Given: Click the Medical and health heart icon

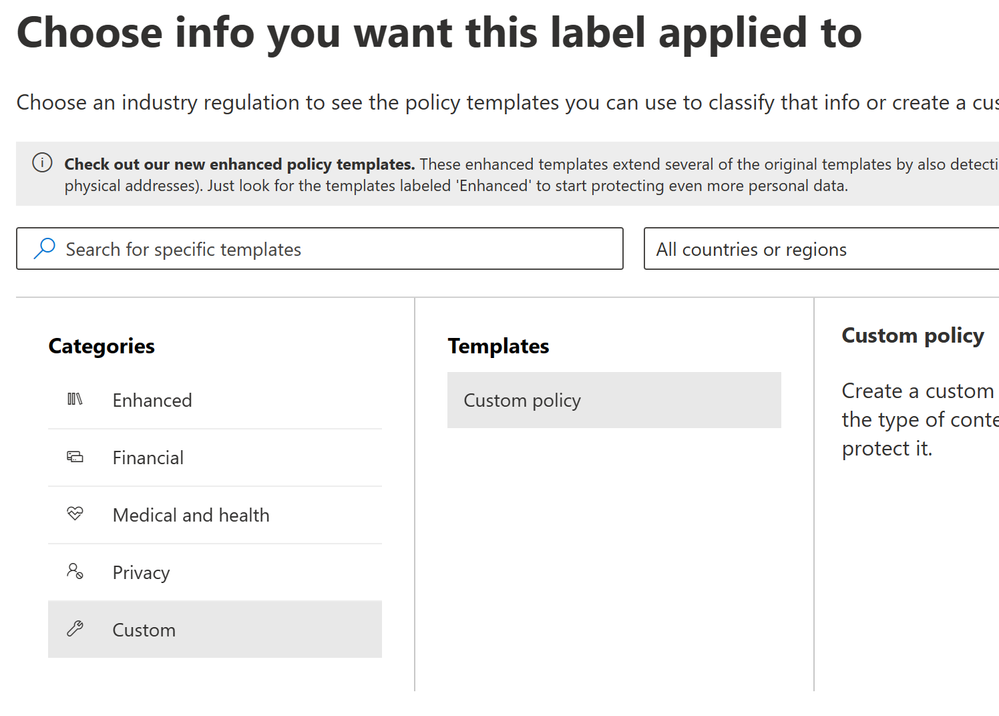Looking at the screenshot, I should [75, 513].
